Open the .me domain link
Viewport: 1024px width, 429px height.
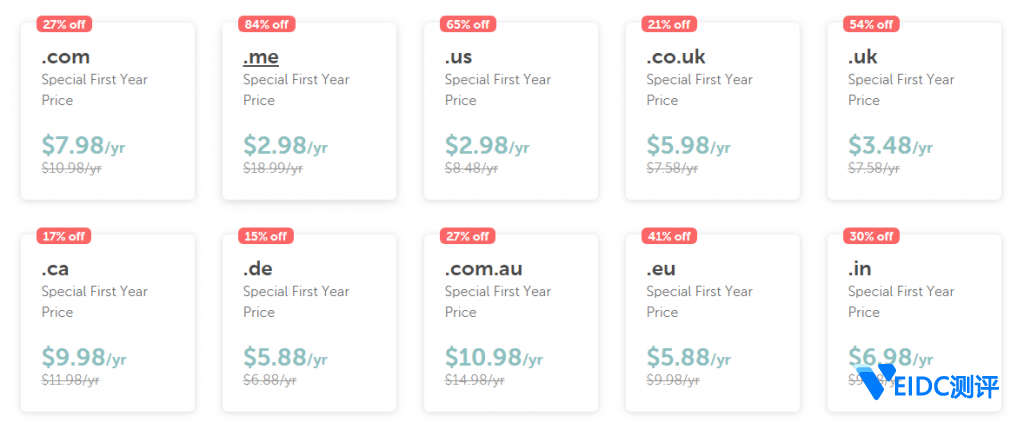point(260,57)
